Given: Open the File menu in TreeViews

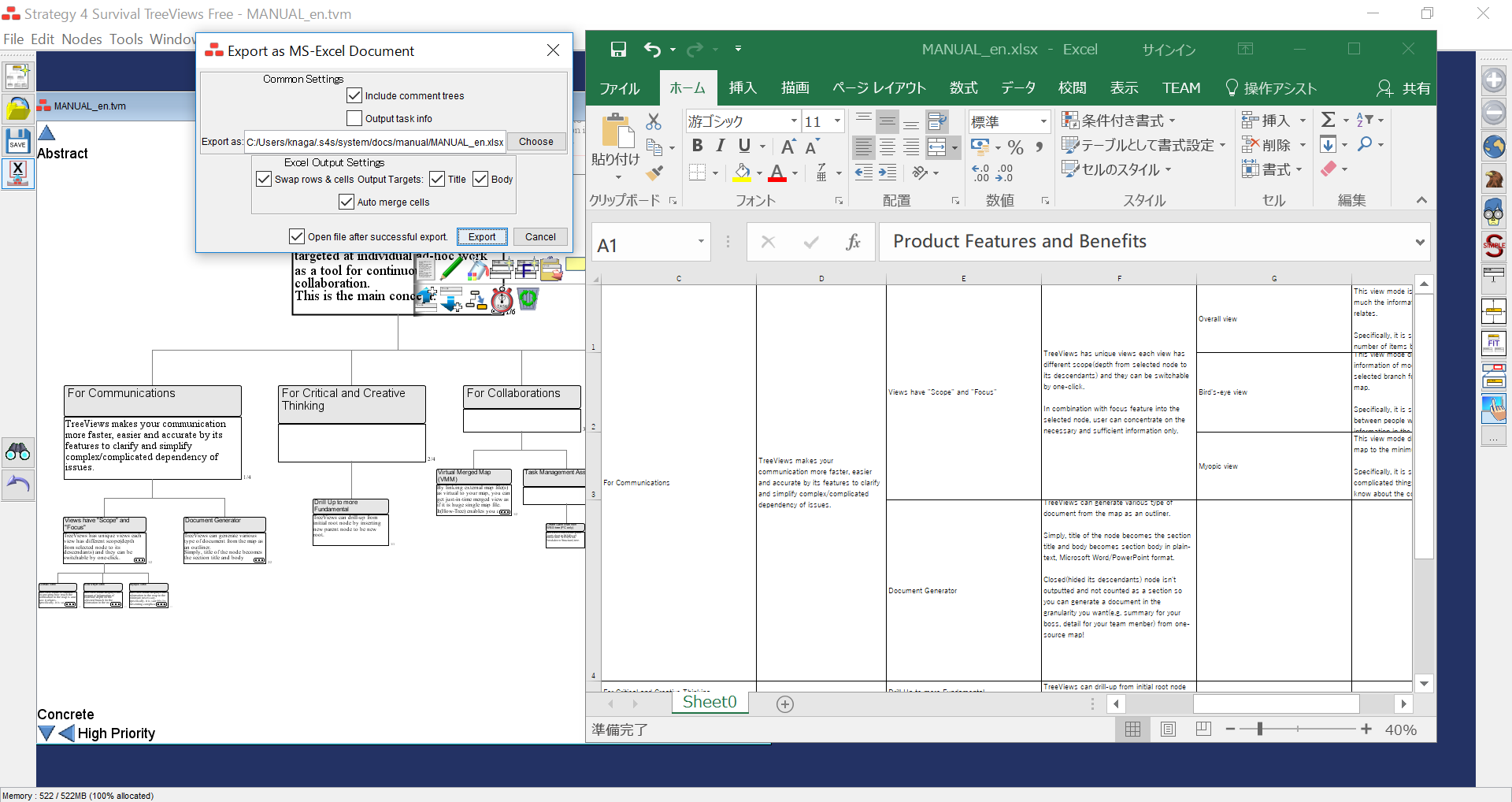Looking at the screenshot, I should pos(13,39).
